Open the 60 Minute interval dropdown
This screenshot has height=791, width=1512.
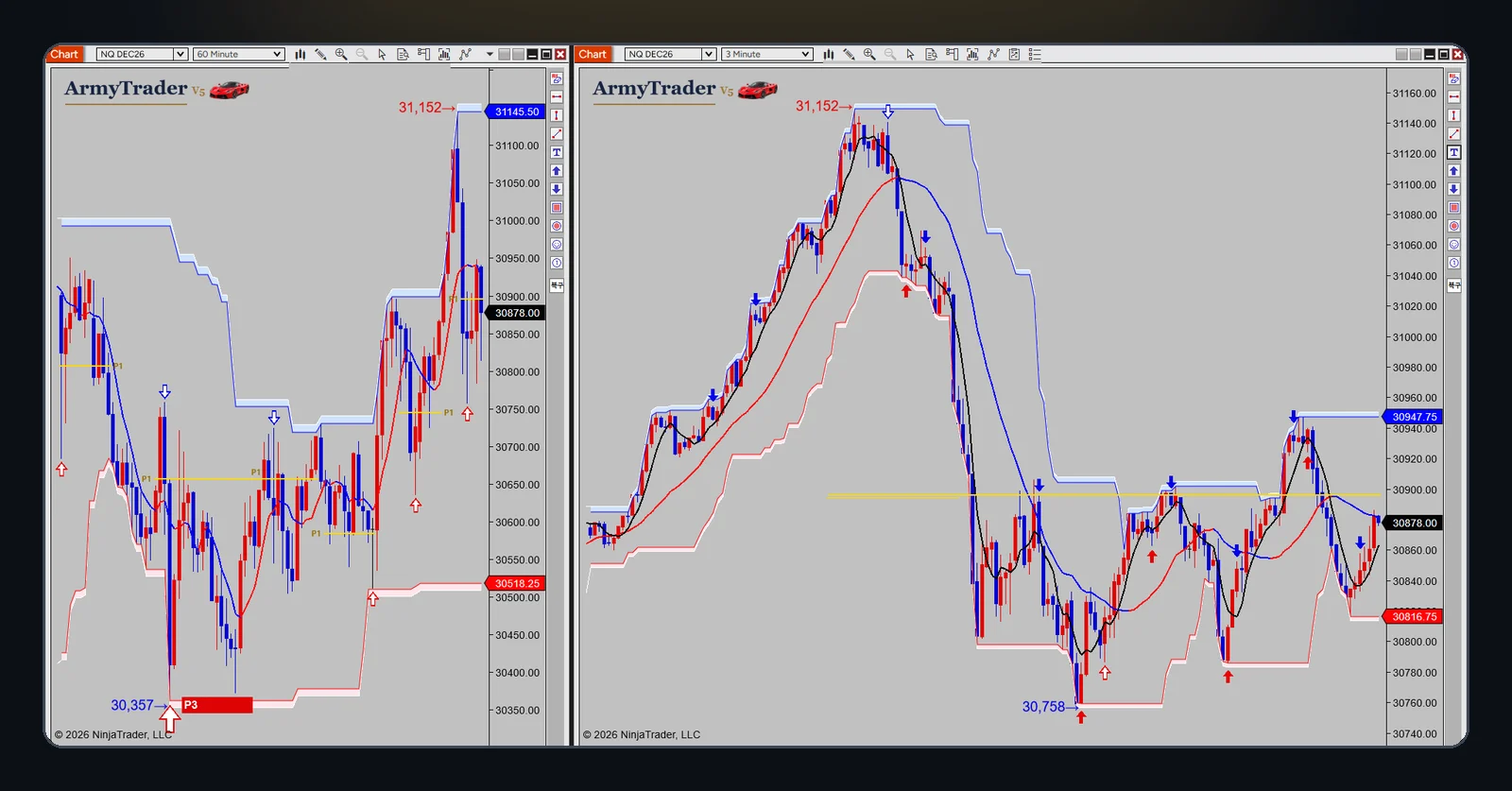[x=239, y=54]
